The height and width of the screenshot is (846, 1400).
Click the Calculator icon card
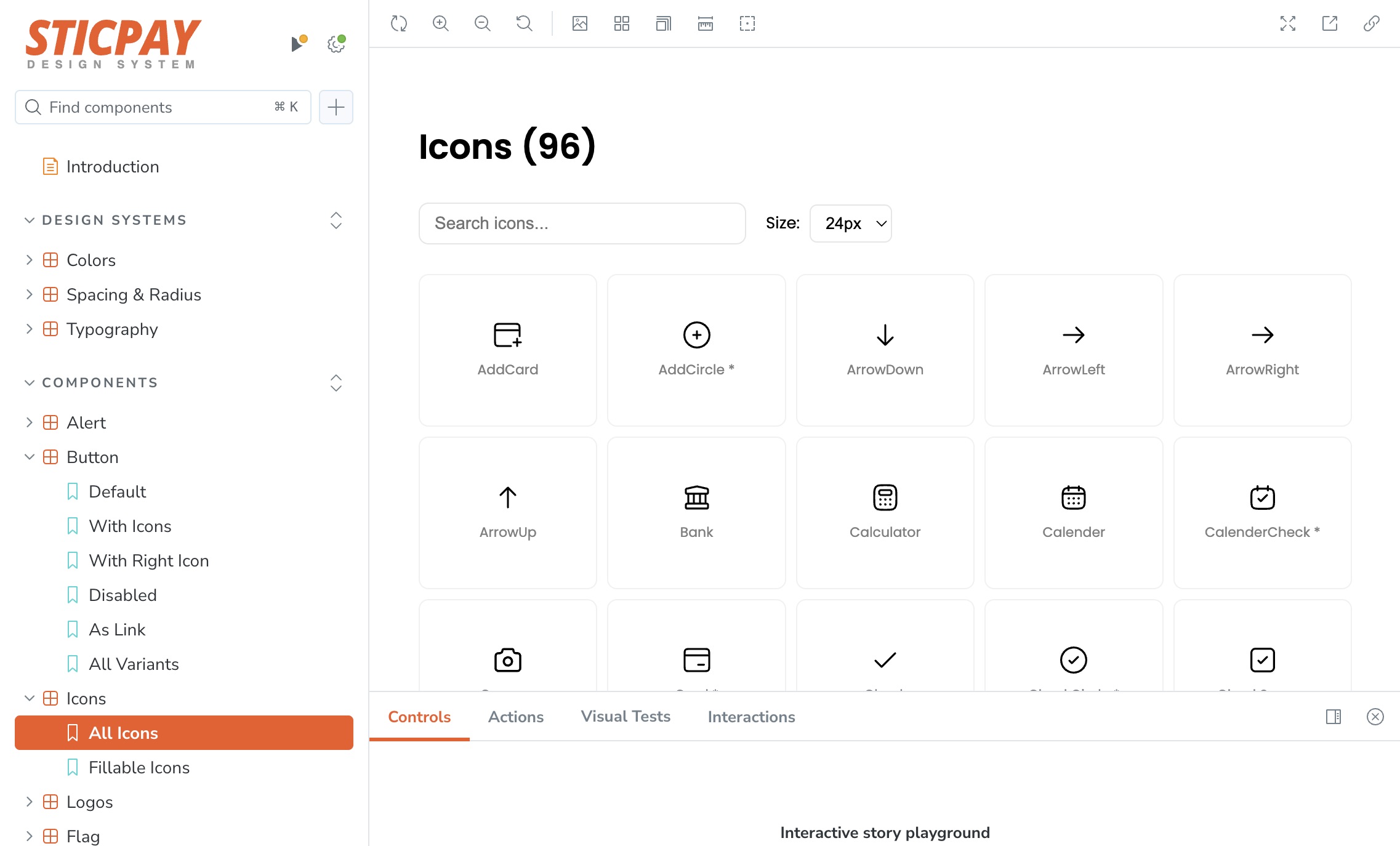point(885,512)
